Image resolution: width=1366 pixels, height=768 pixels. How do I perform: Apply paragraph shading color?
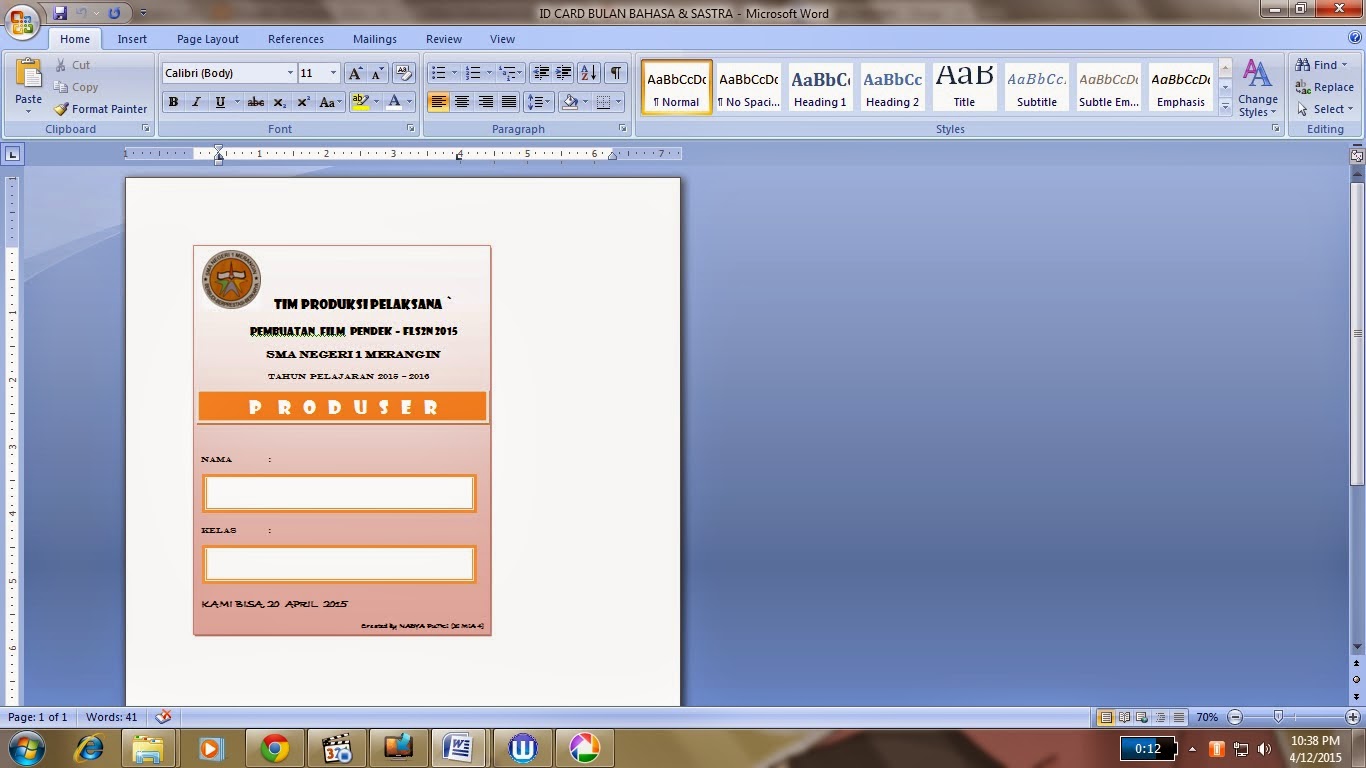coord(569,102)
